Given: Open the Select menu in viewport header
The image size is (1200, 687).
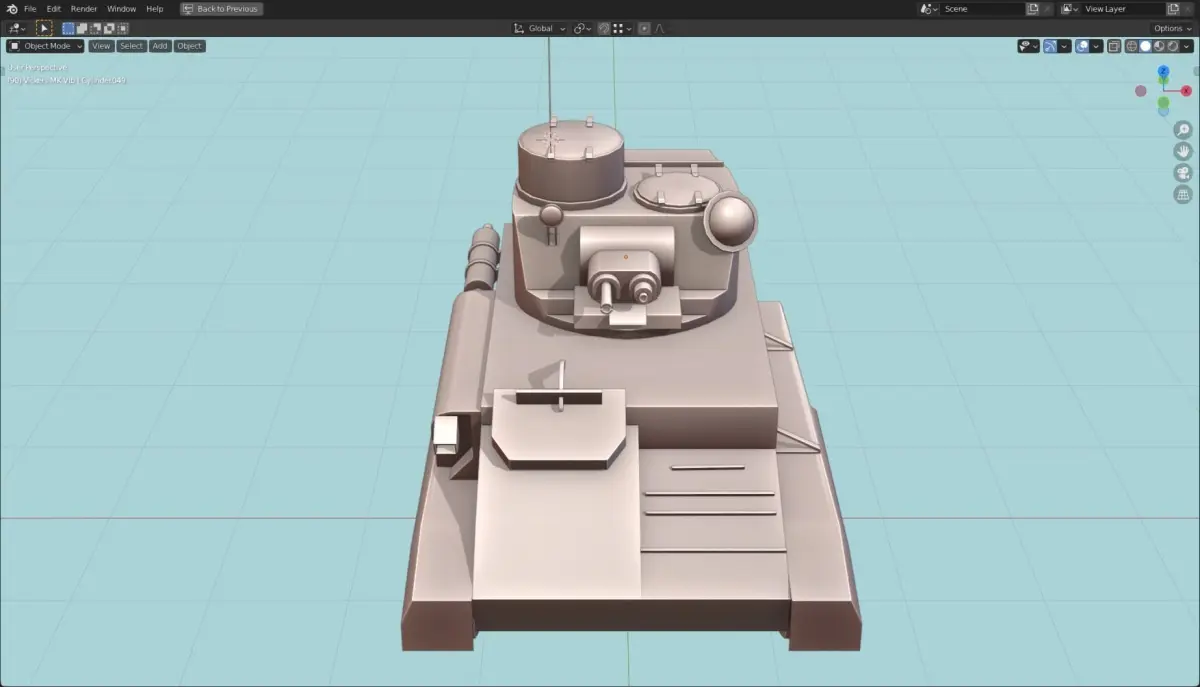Looking at the screenshot, I should click(x=131, y=46).
